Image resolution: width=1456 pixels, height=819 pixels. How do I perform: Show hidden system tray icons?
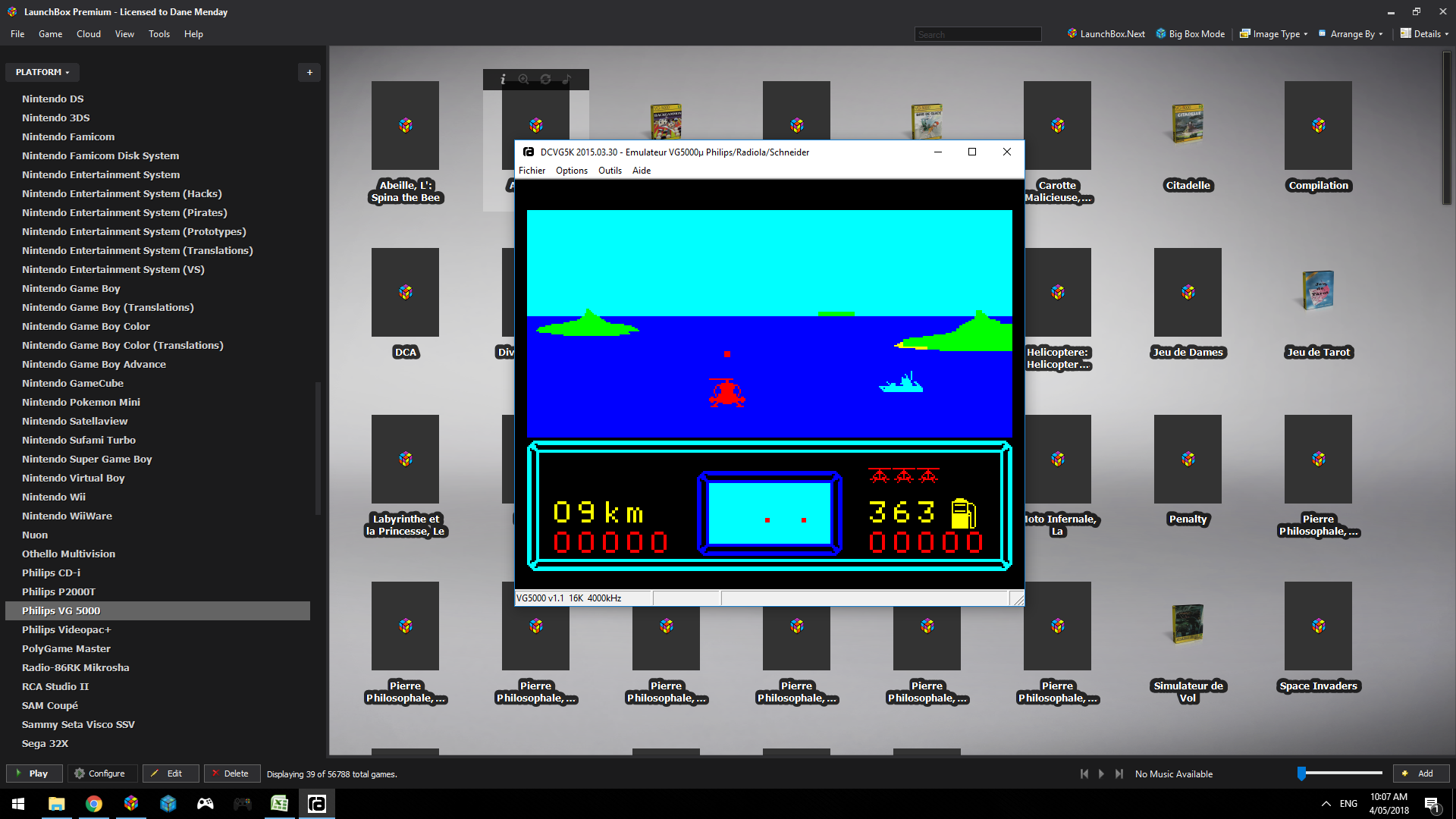(x=1326, y=804)
